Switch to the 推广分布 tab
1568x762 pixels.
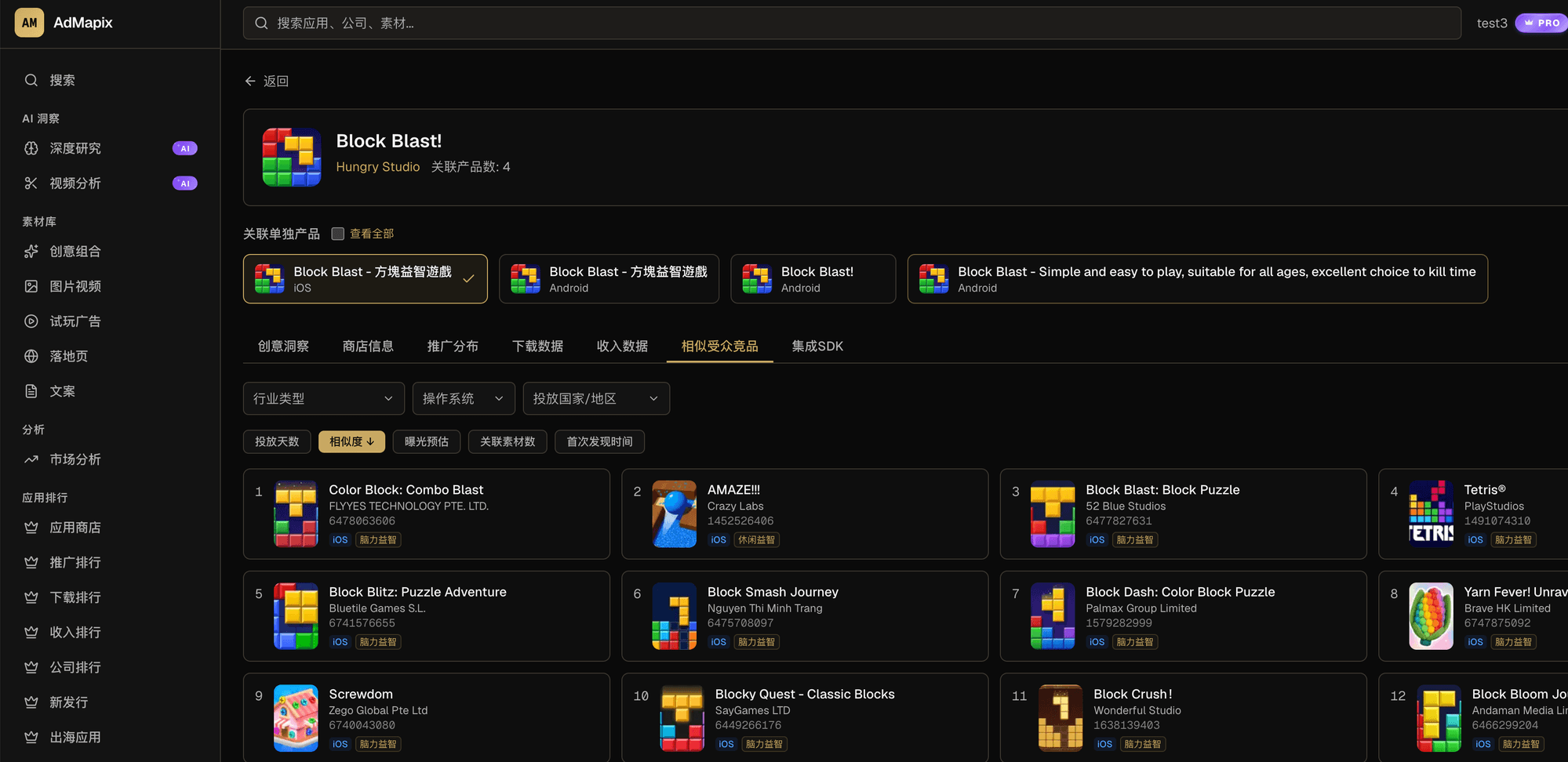click(x=453, y=347)
